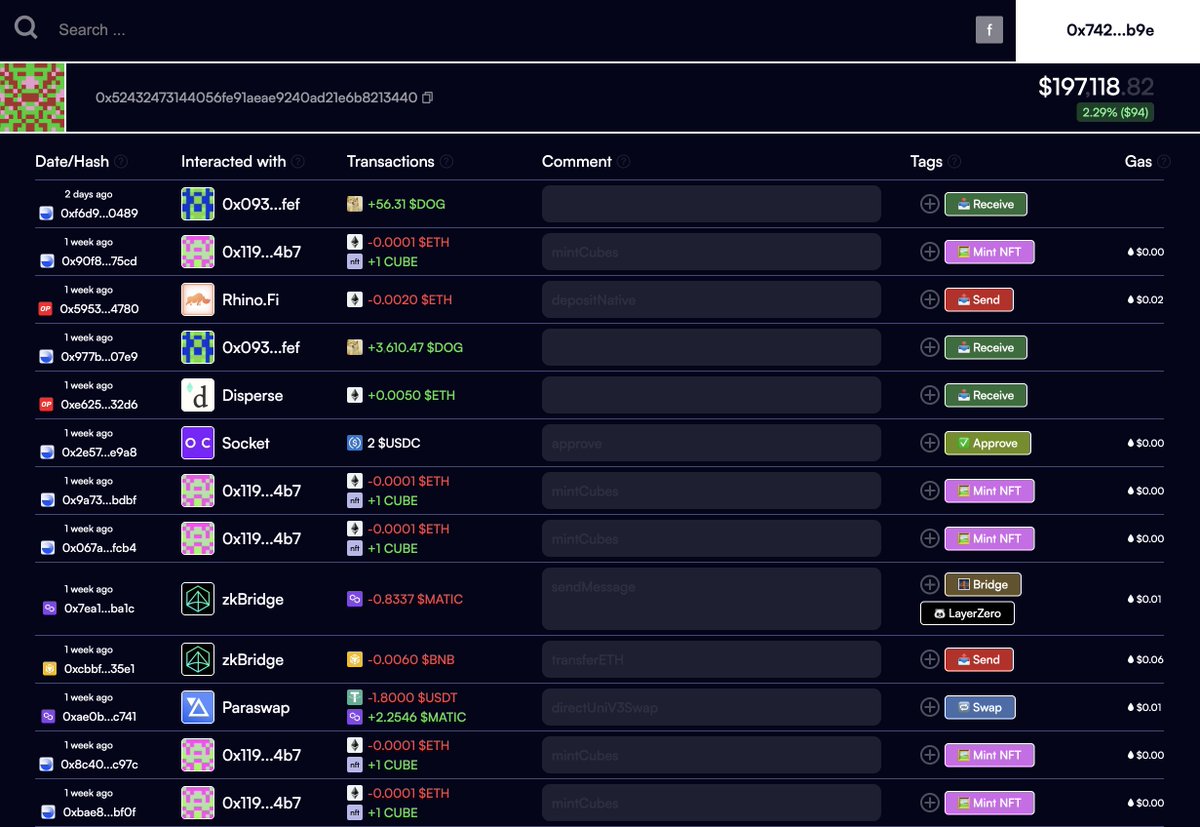The width and height of the screenshot is (1200, 827).
Task: Click the Mint NFT tag in 0x90f8...75cd row
Action: pos(990,252)
